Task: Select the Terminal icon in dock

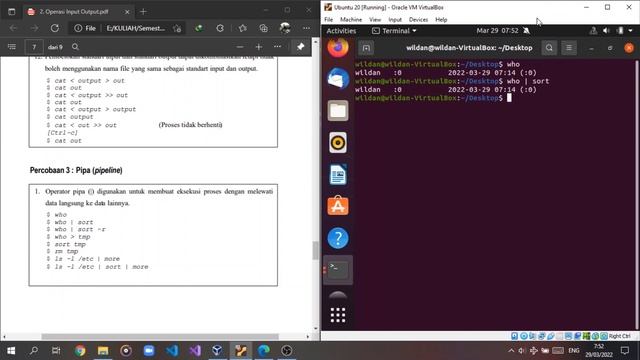Action: (x=338, y=269)
